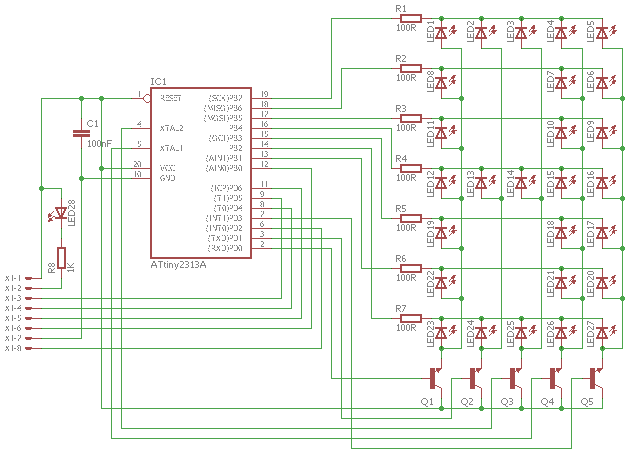The image size is (626, 450).
Task: Click the Q1 transistor symbol
Action: point(434,379)
